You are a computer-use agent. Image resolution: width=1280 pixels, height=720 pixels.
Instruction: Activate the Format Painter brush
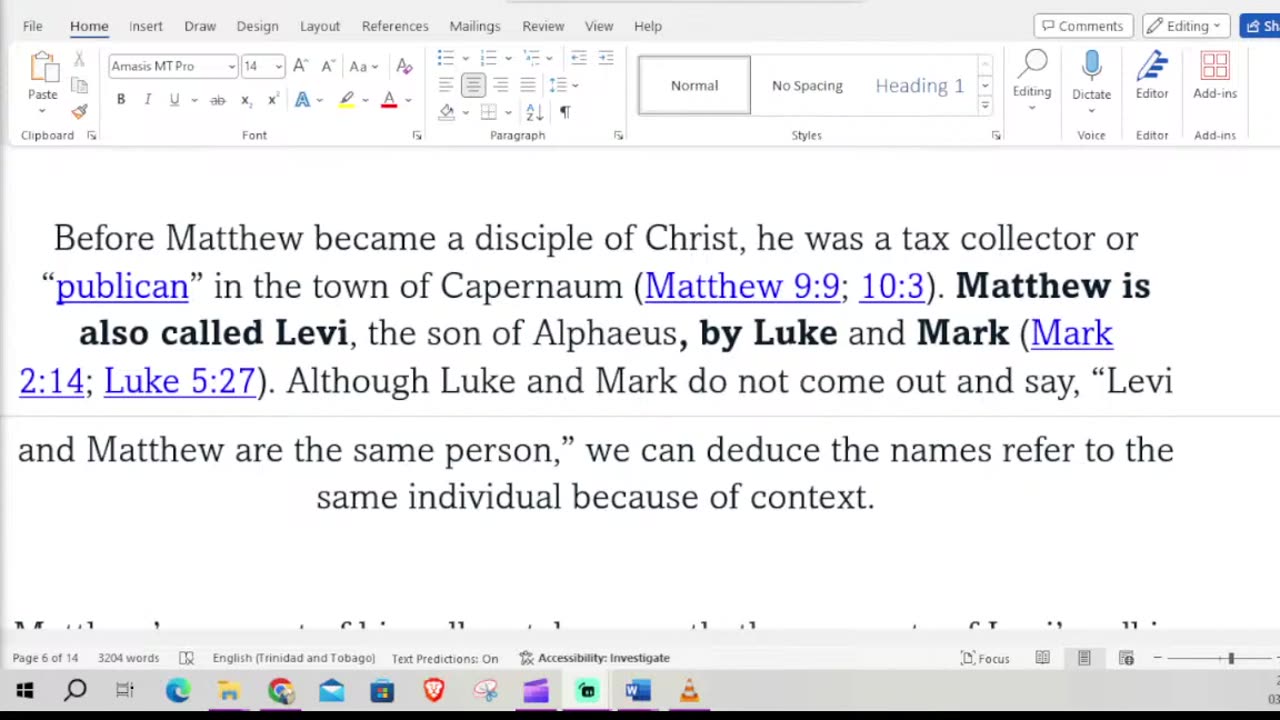pyautogui.click(x=79, y=111)
